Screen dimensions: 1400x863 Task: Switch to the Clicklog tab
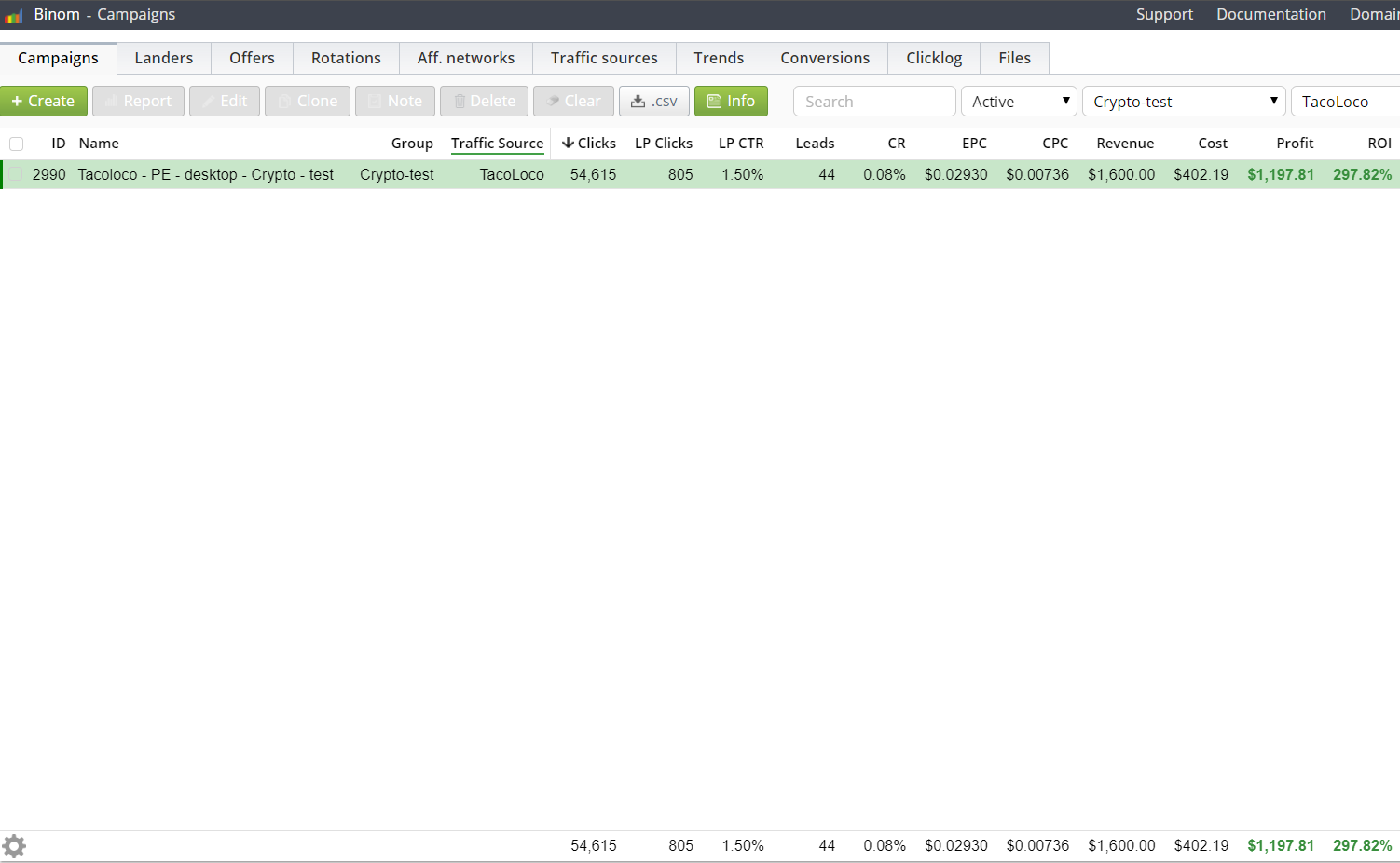click(x=934, y=58)
